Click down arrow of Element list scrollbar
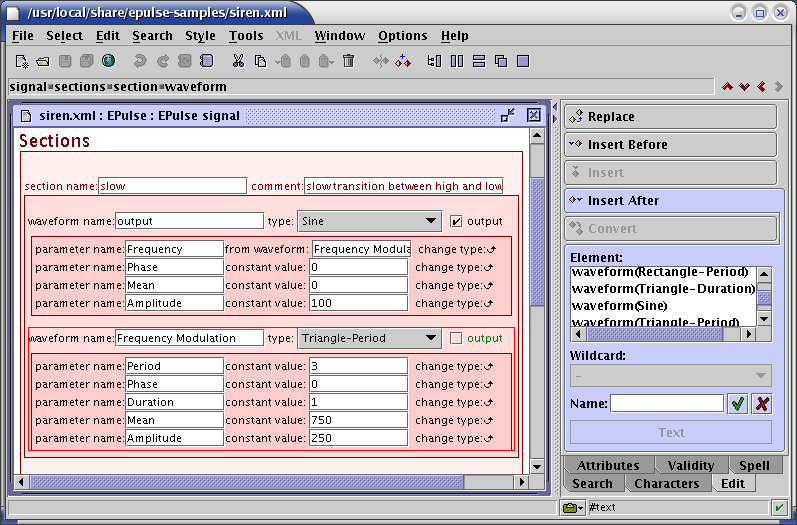797x525 pixels. click(764, 319)
